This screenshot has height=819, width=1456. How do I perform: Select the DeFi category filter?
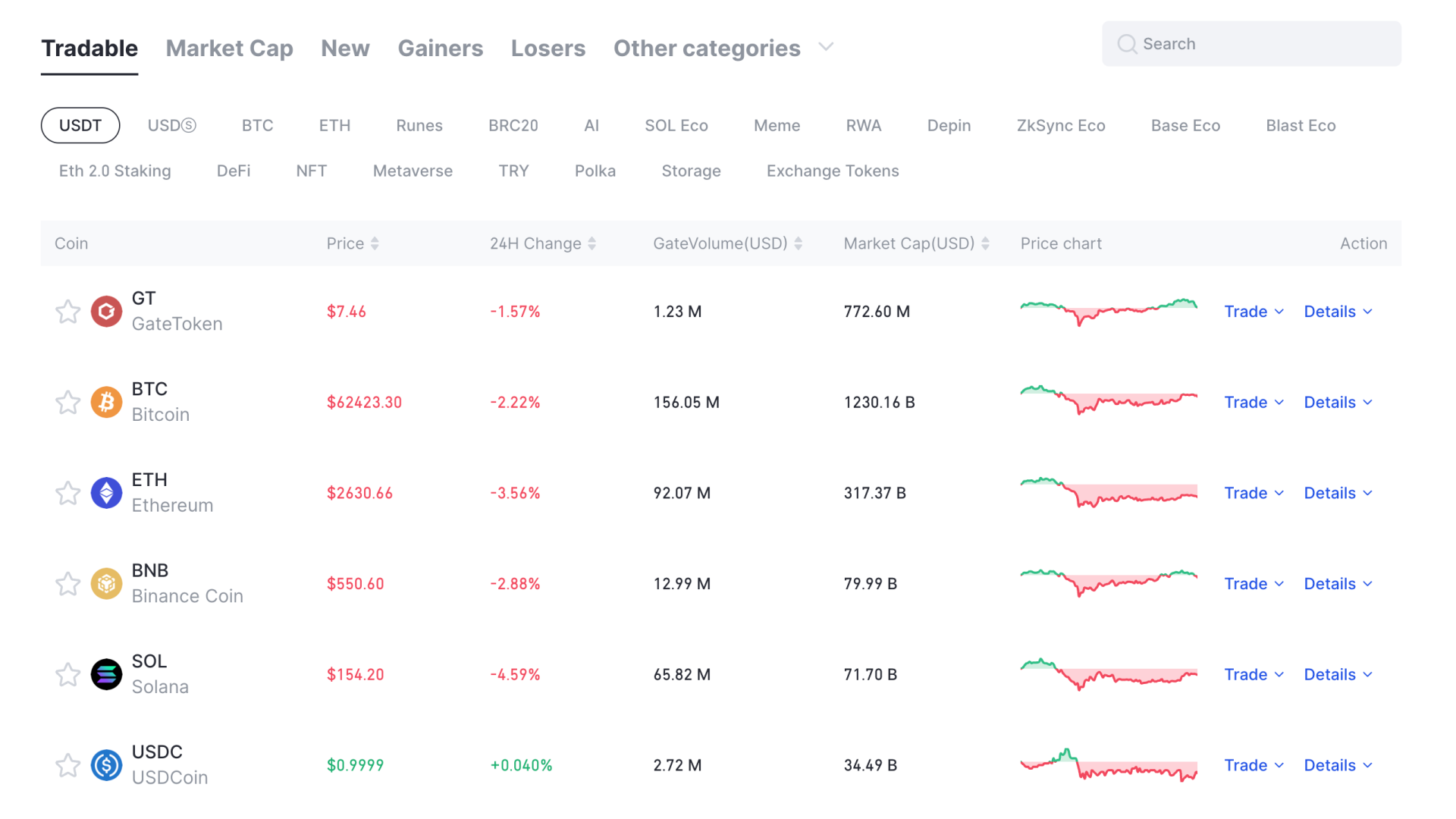point(234,171)
